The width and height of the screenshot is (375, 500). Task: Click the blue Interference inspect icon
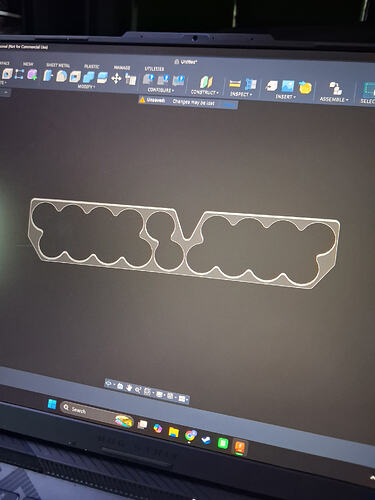pyautogui.click(x=251, y=84)
